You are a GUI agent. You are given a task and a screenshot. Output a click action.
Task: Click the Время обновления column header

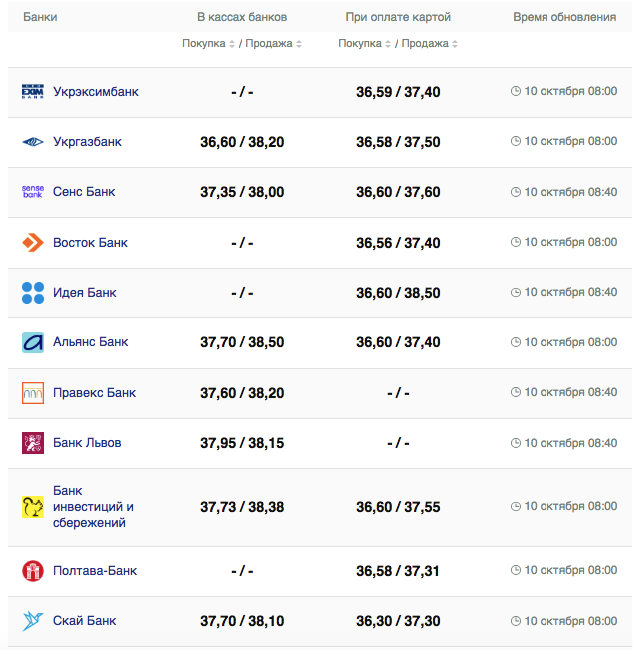pyautogui.click(x=564, y=17)
